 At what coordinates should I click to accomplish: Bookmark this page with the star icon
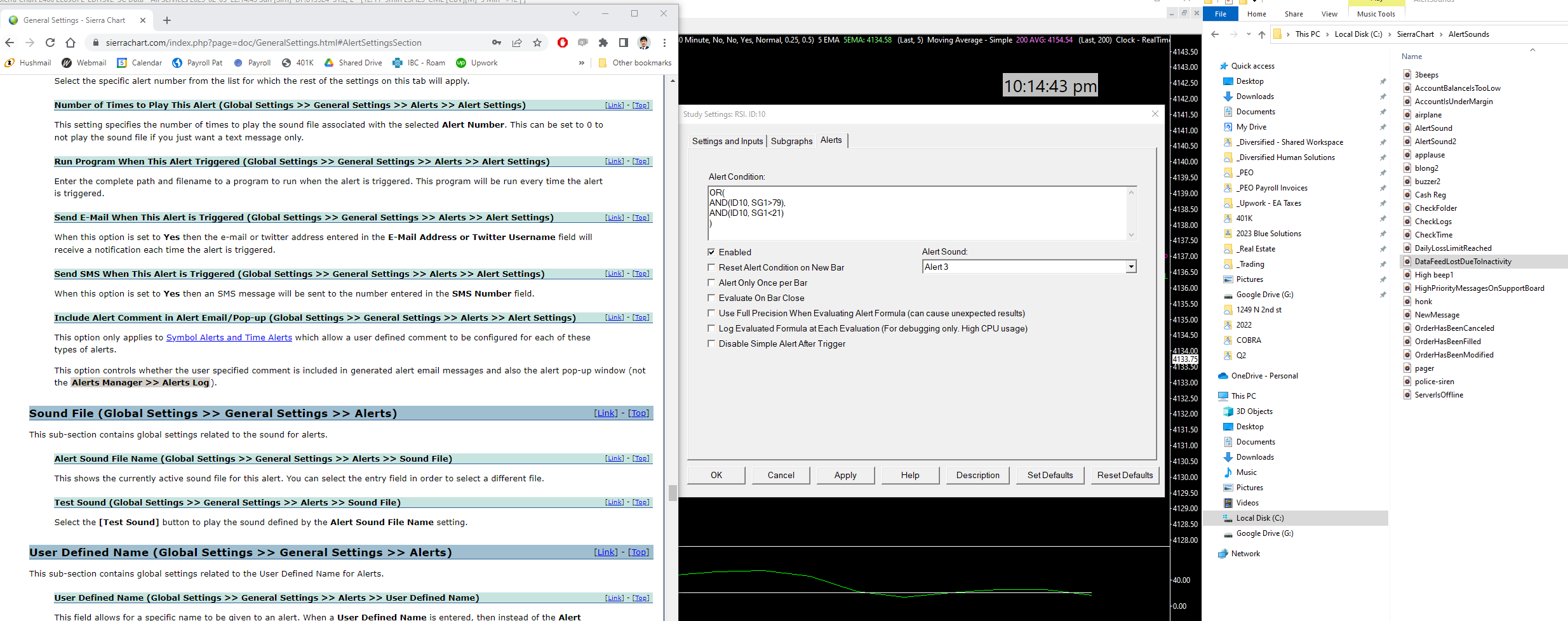tap(537, 43)
